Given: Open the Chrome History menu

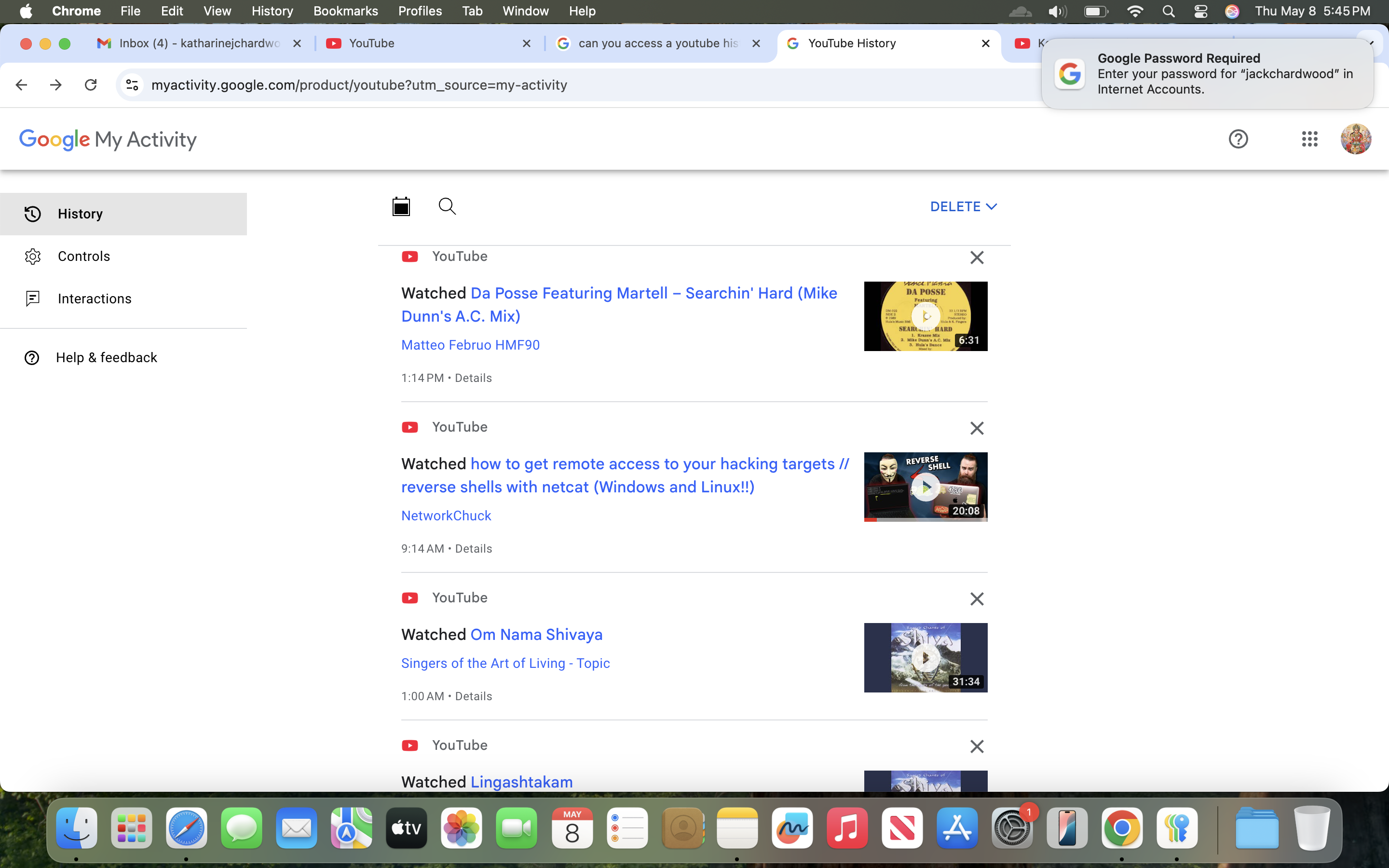Looking at the screenshot, I should click(272, 12).
